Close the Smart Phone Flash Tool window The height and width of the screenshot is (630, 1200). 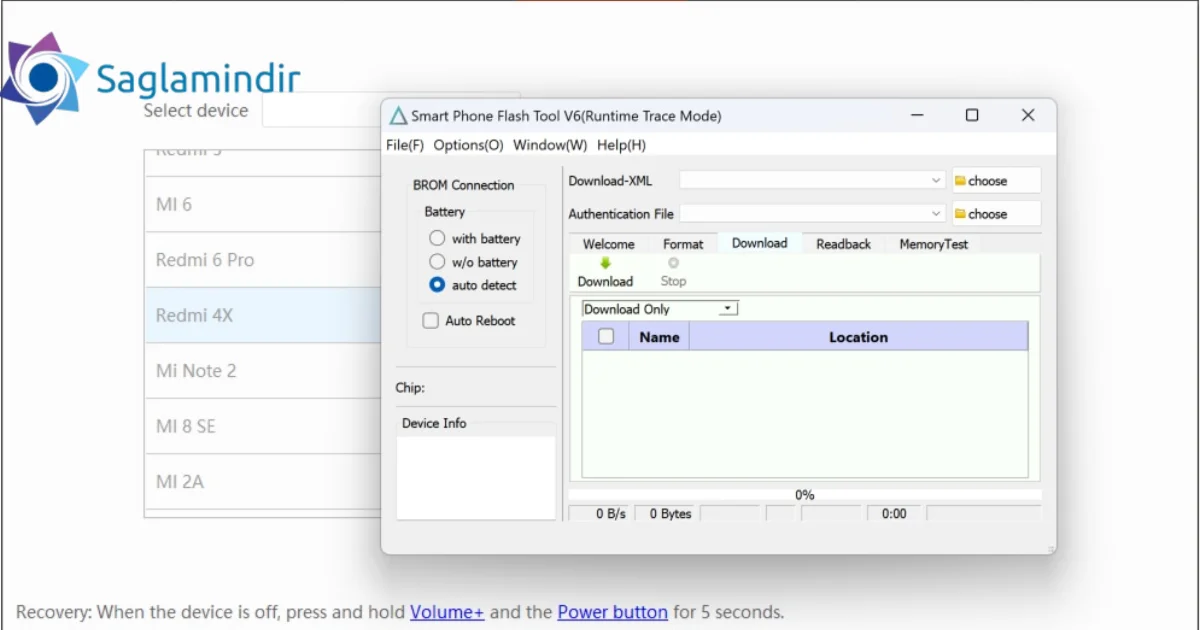[1028, 116]
